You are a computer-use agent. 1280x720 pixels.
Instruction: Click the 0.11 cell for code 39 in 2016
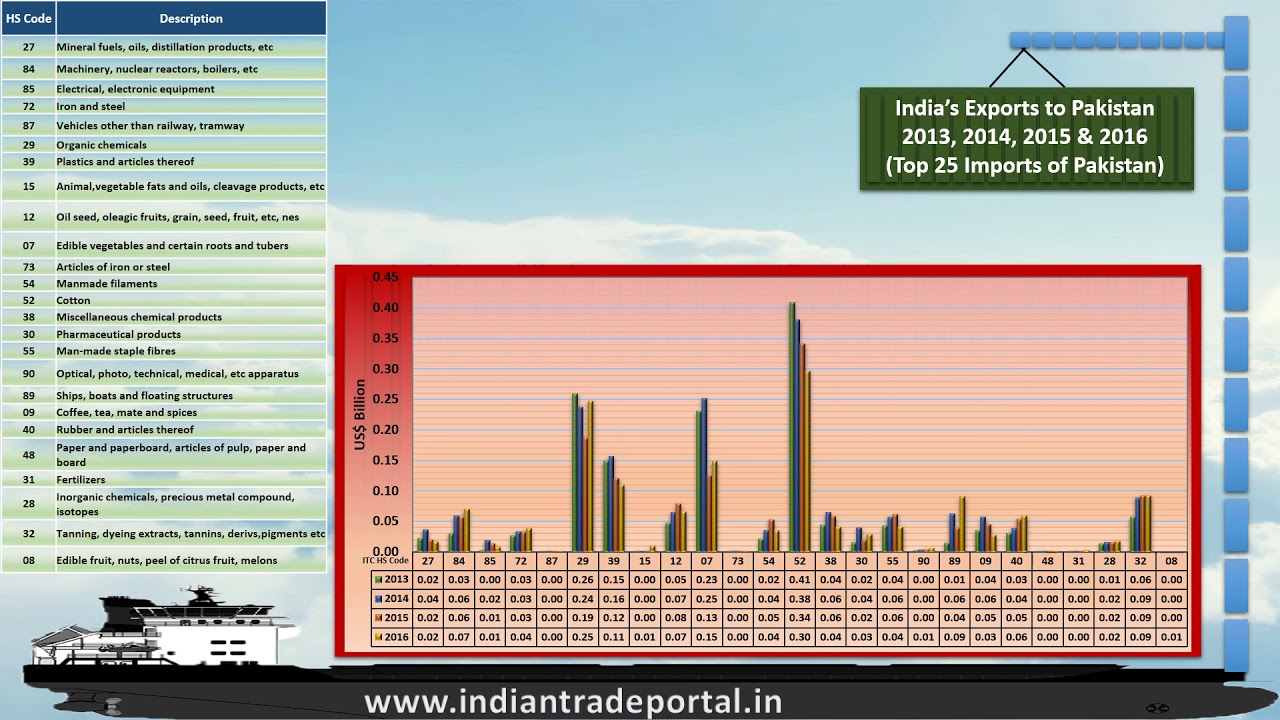point(614,637)
